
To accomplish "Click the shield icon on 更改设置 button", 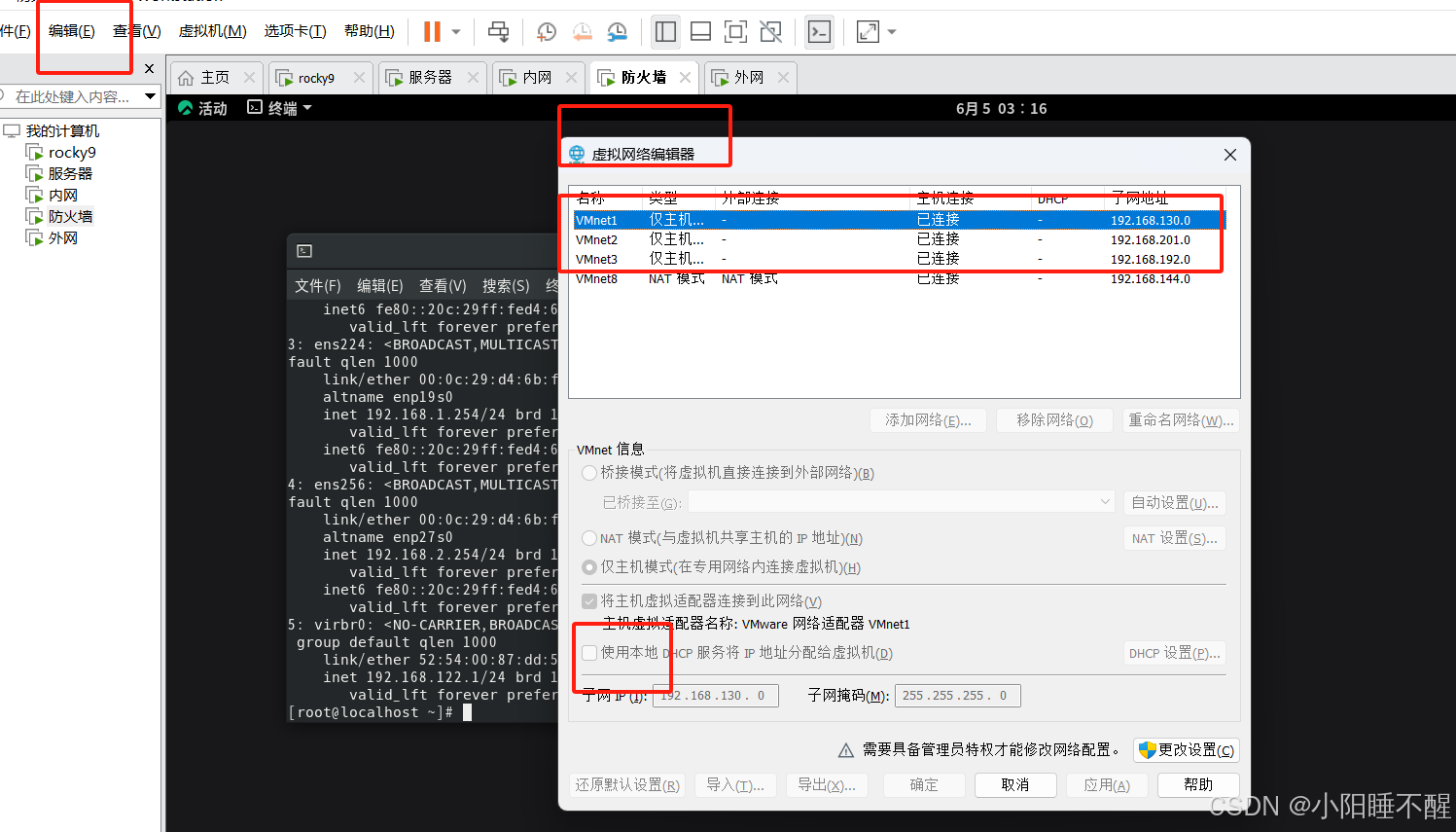I will click(1147, 749).
